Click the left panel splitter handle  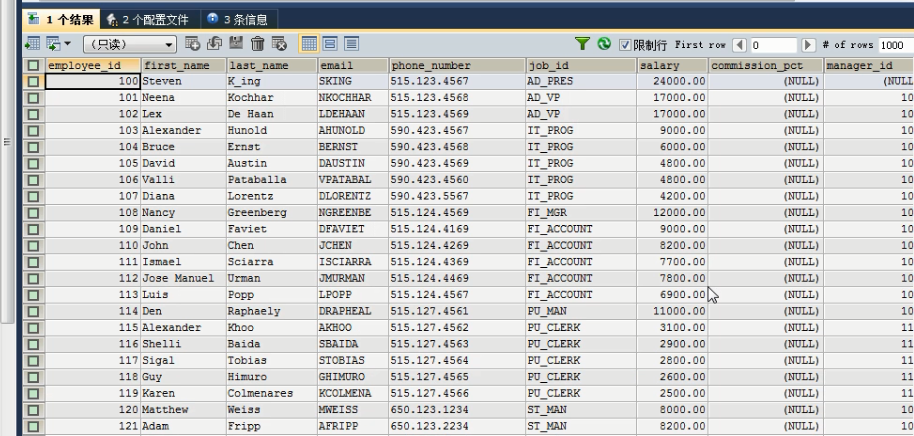(7, 142)
